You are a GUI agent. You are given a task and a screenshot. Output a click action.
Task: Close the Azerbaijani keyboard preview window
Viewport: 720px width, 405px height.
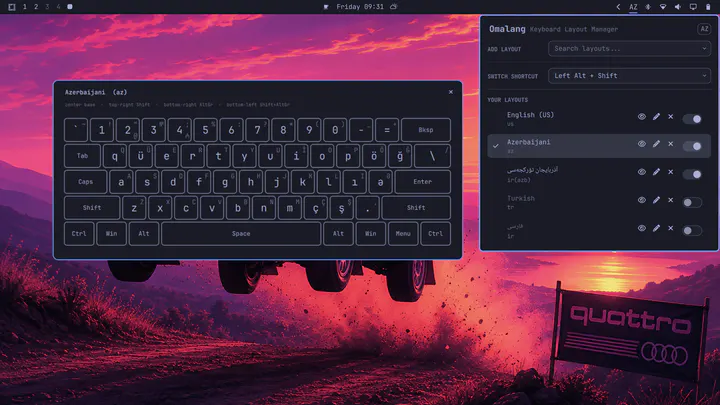pos(450,92)
